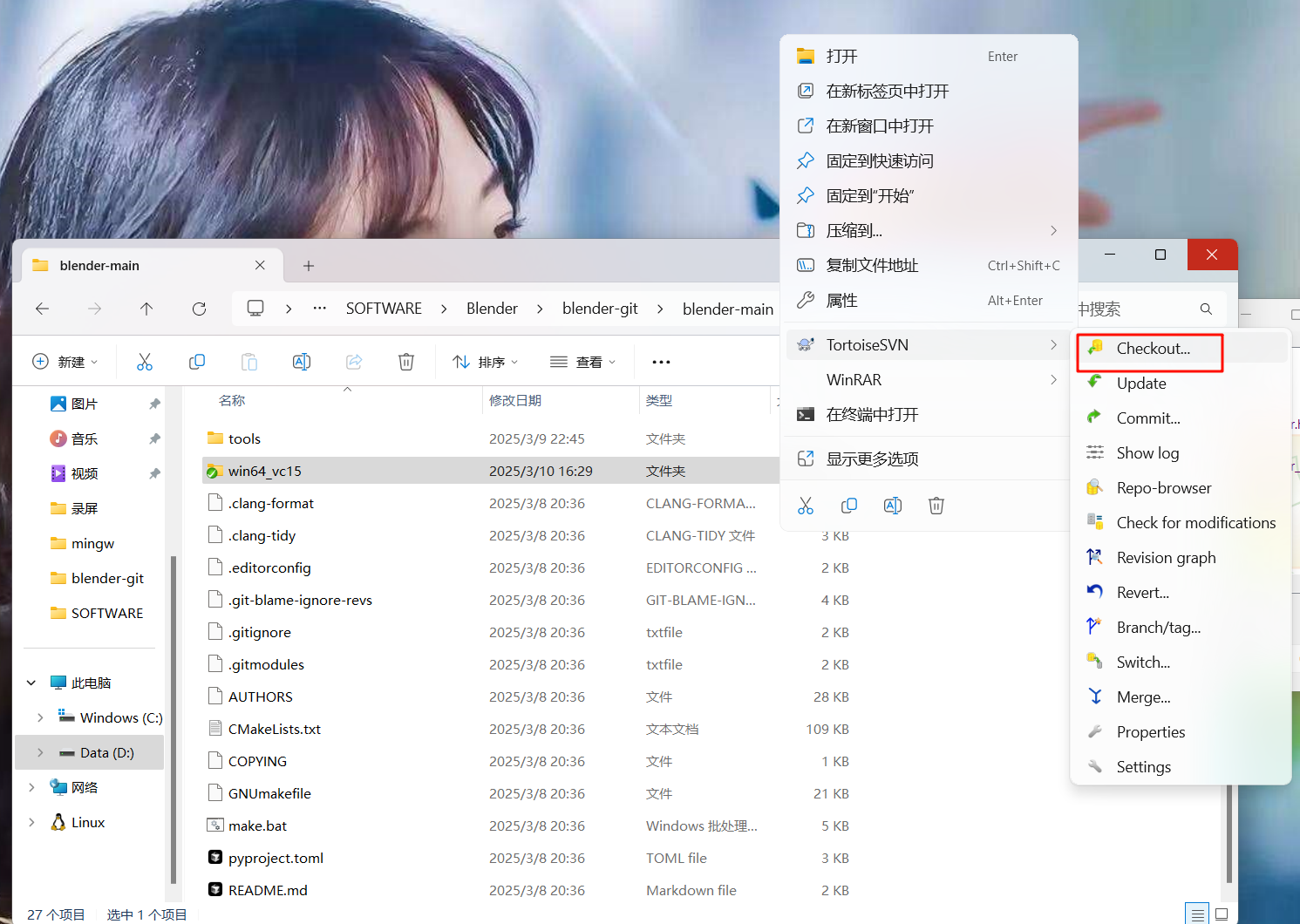Click blender-git in the address breadcrumb
The height and width of the screenshot is (924, 1300).
pyautogui.click(x=600, y=309)
